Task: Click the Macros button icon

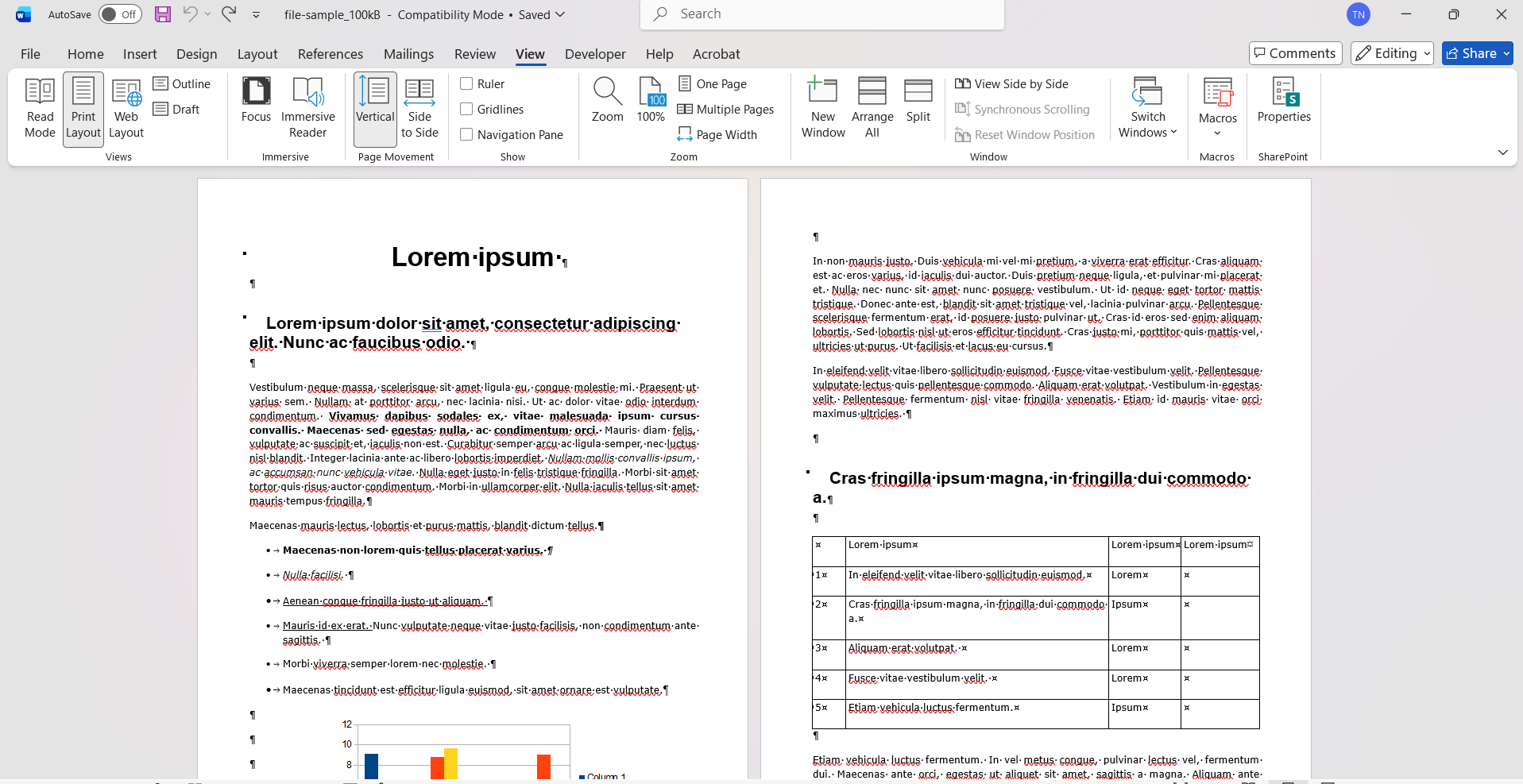Action: (1218, 92)
